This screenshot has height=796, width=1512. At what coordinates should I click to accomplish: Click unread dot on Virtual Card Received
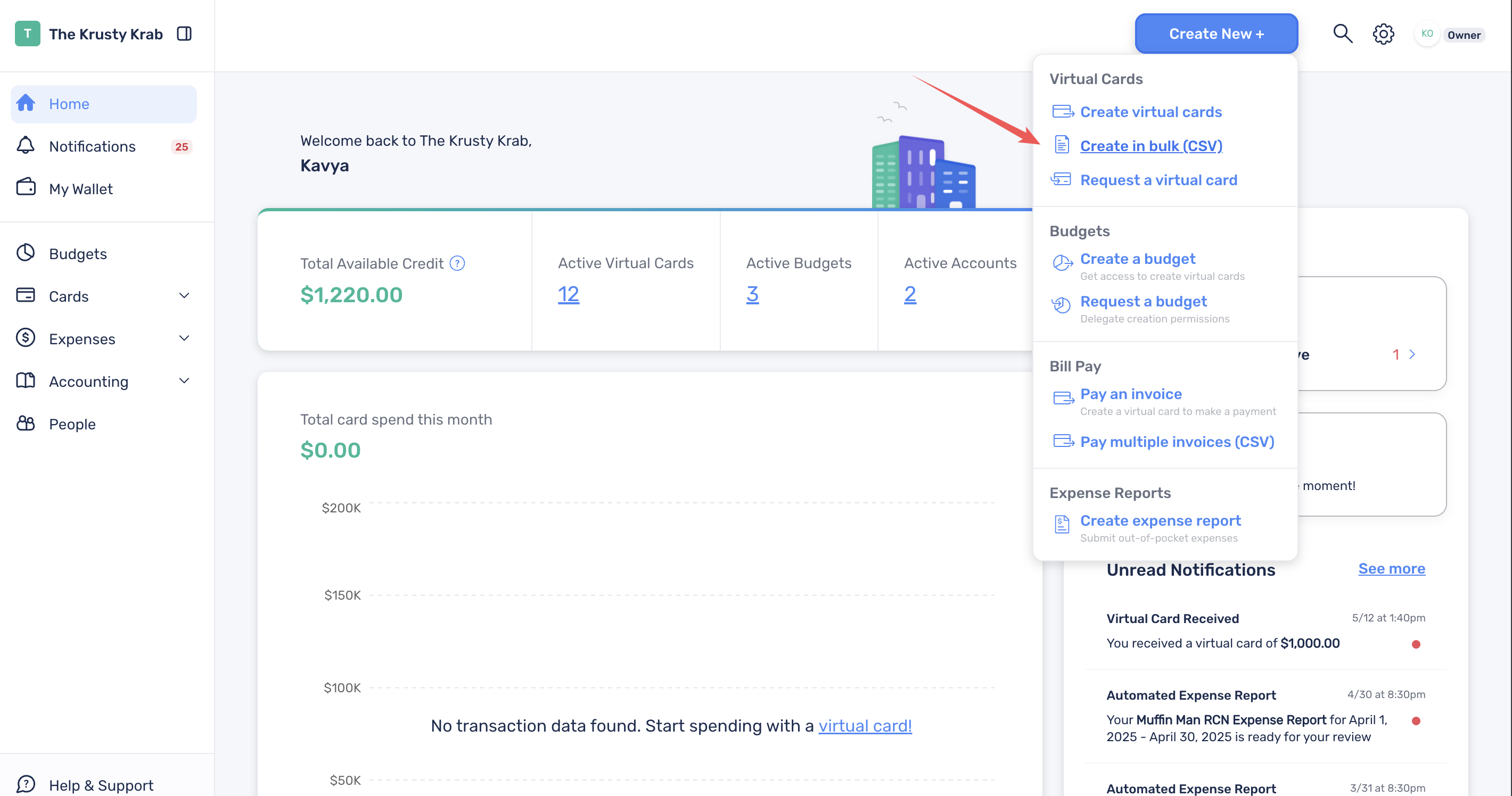[1416, 644]
